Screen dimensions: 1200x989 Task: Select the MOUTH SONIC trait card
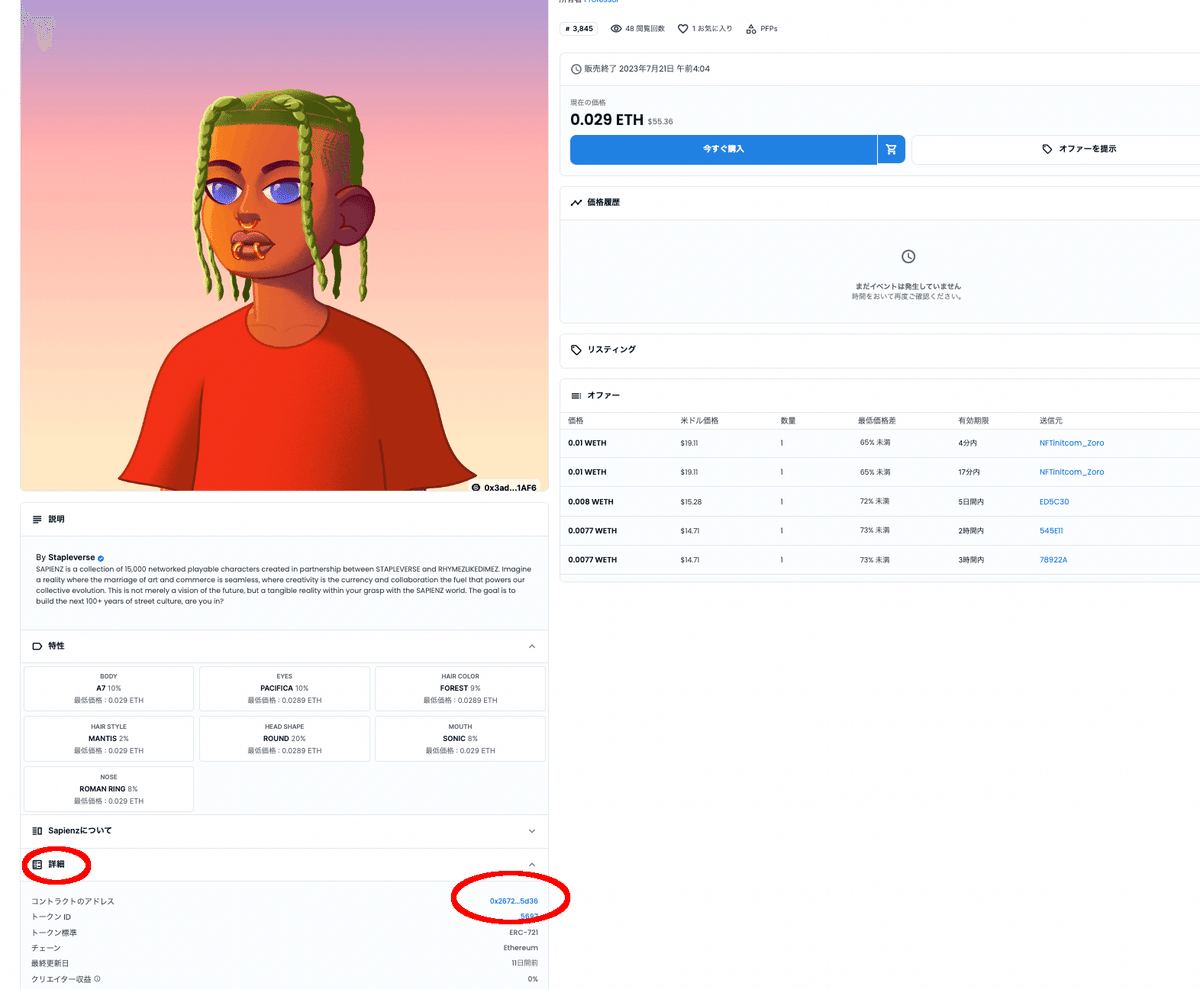[460, 738]
